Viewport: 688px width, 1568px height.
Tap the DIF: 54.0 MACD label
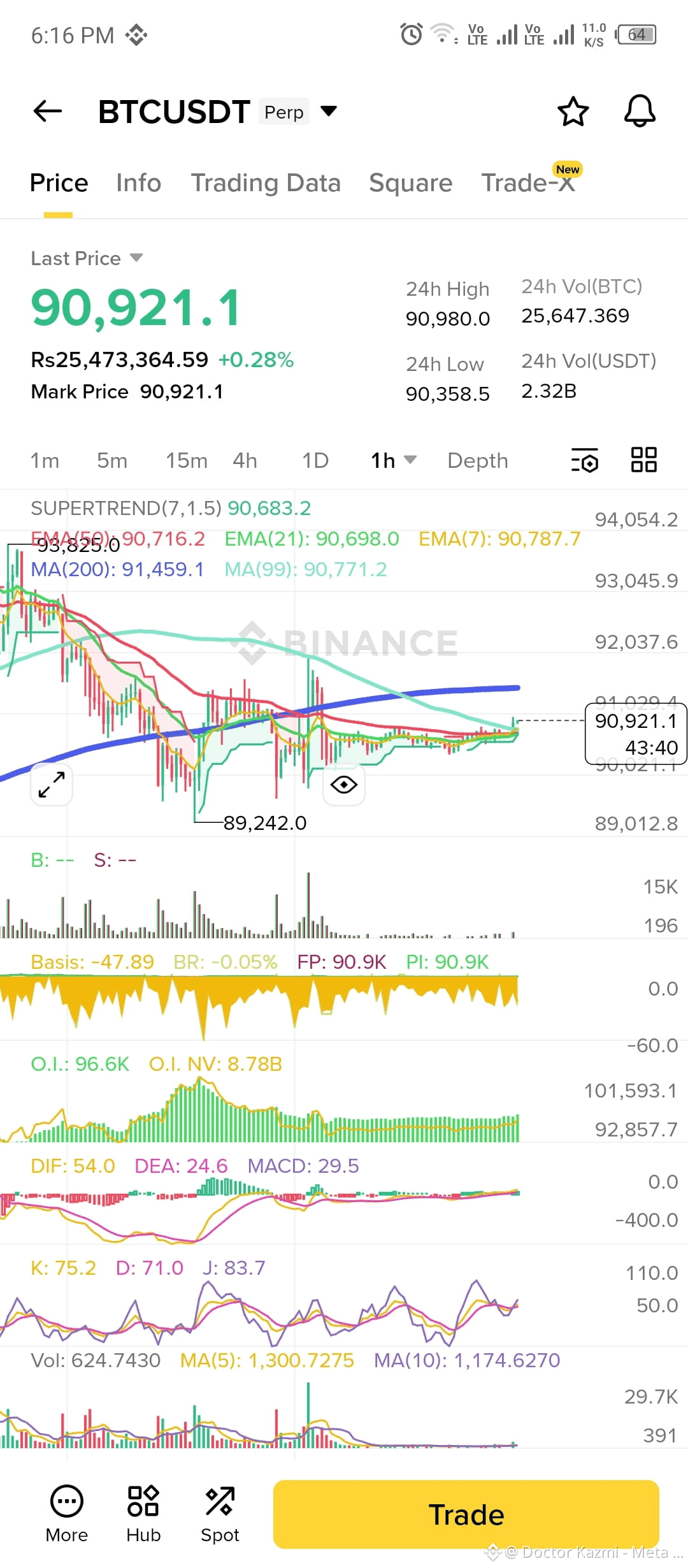pyautogui.click(x=73, y=1166)
